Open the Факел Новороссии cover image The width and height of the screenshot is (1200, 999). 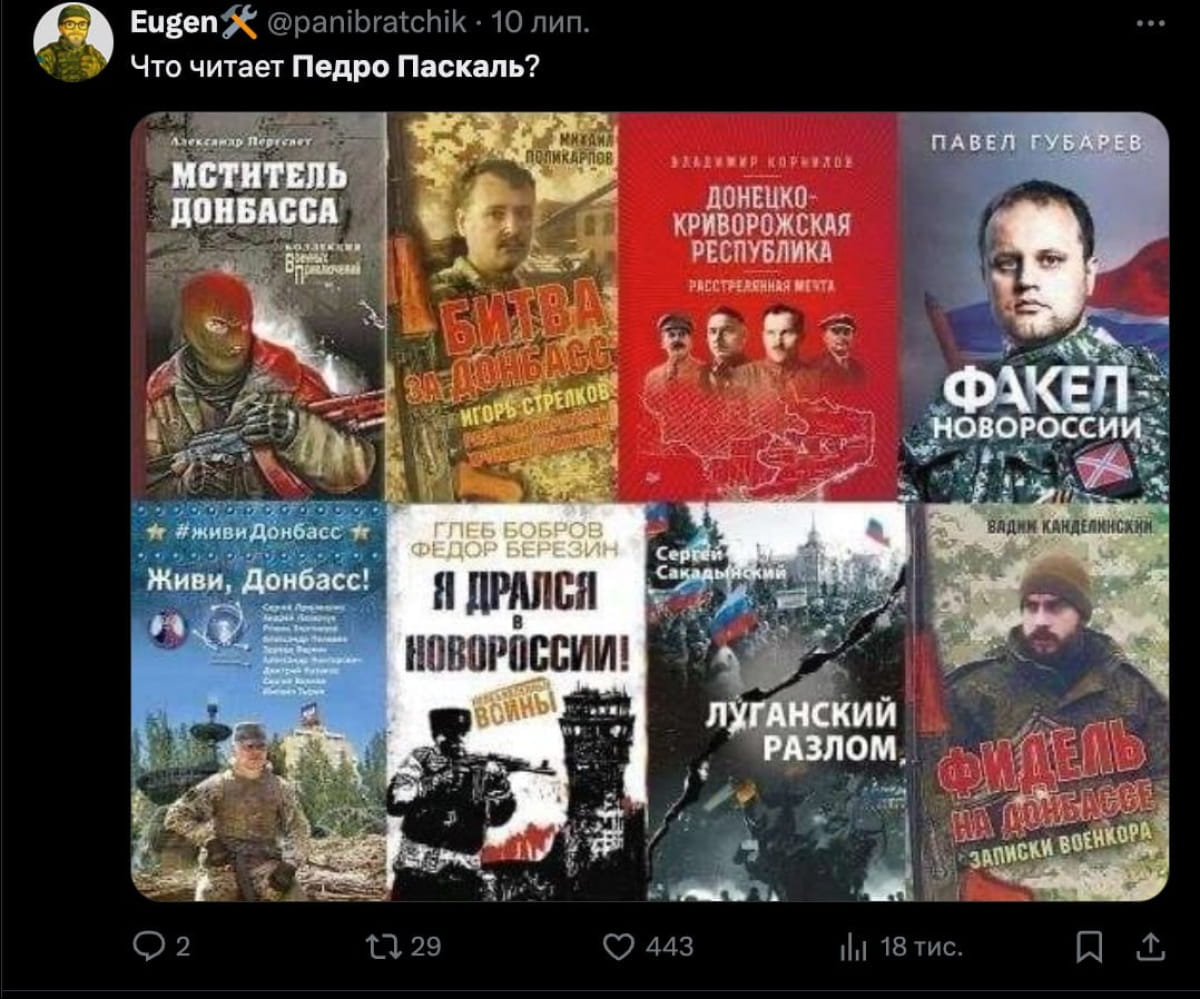(x=1034, y=306)
